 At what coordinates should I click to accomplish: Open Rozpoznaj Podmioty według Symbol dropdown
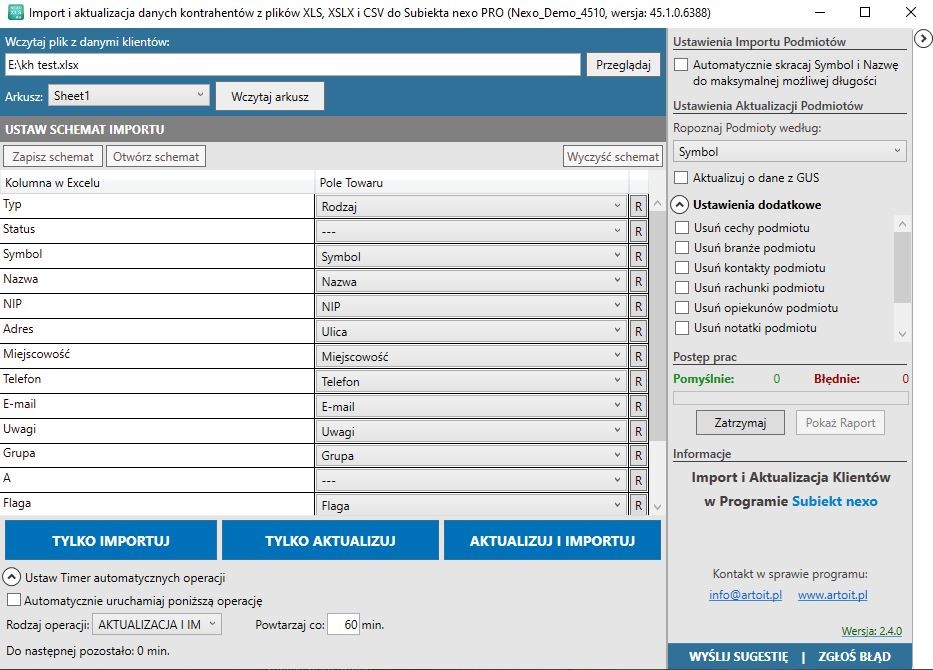(x=789, y=152)
